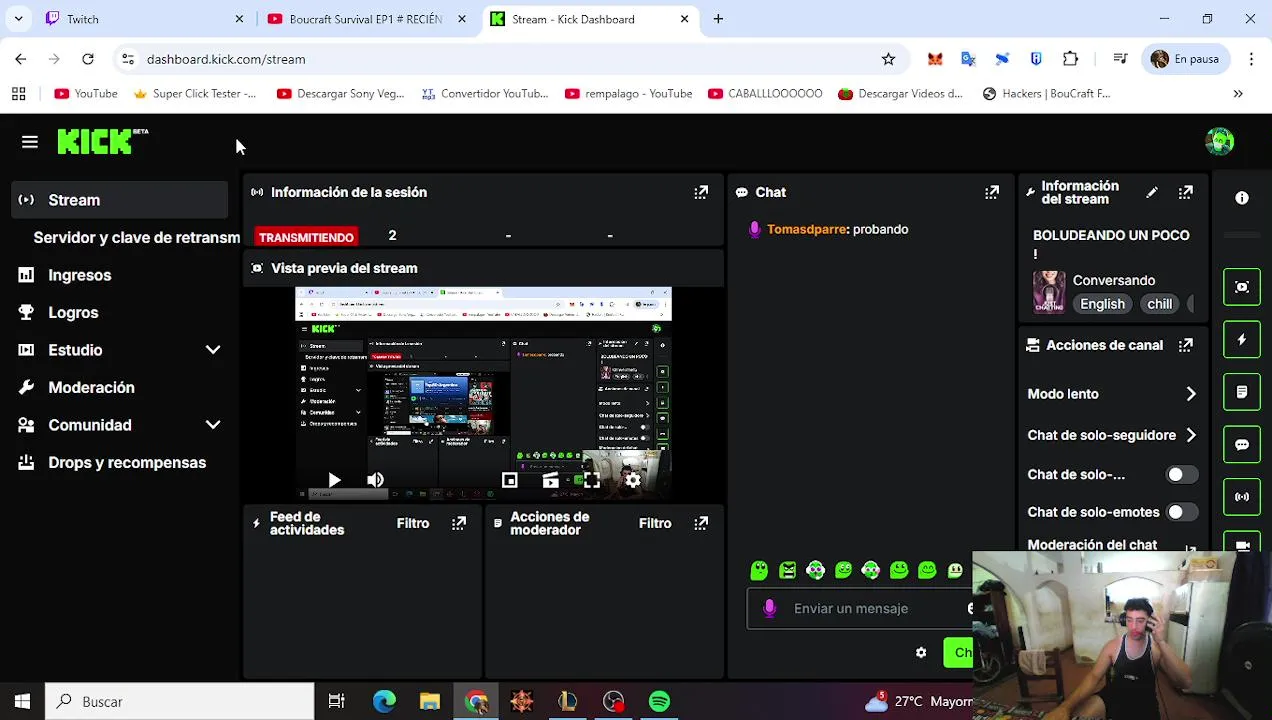Open Servidor y clave de retransmisión
Image resolution: width=1272 pixels, height=720 pixels.
click(x=136, y=238)
